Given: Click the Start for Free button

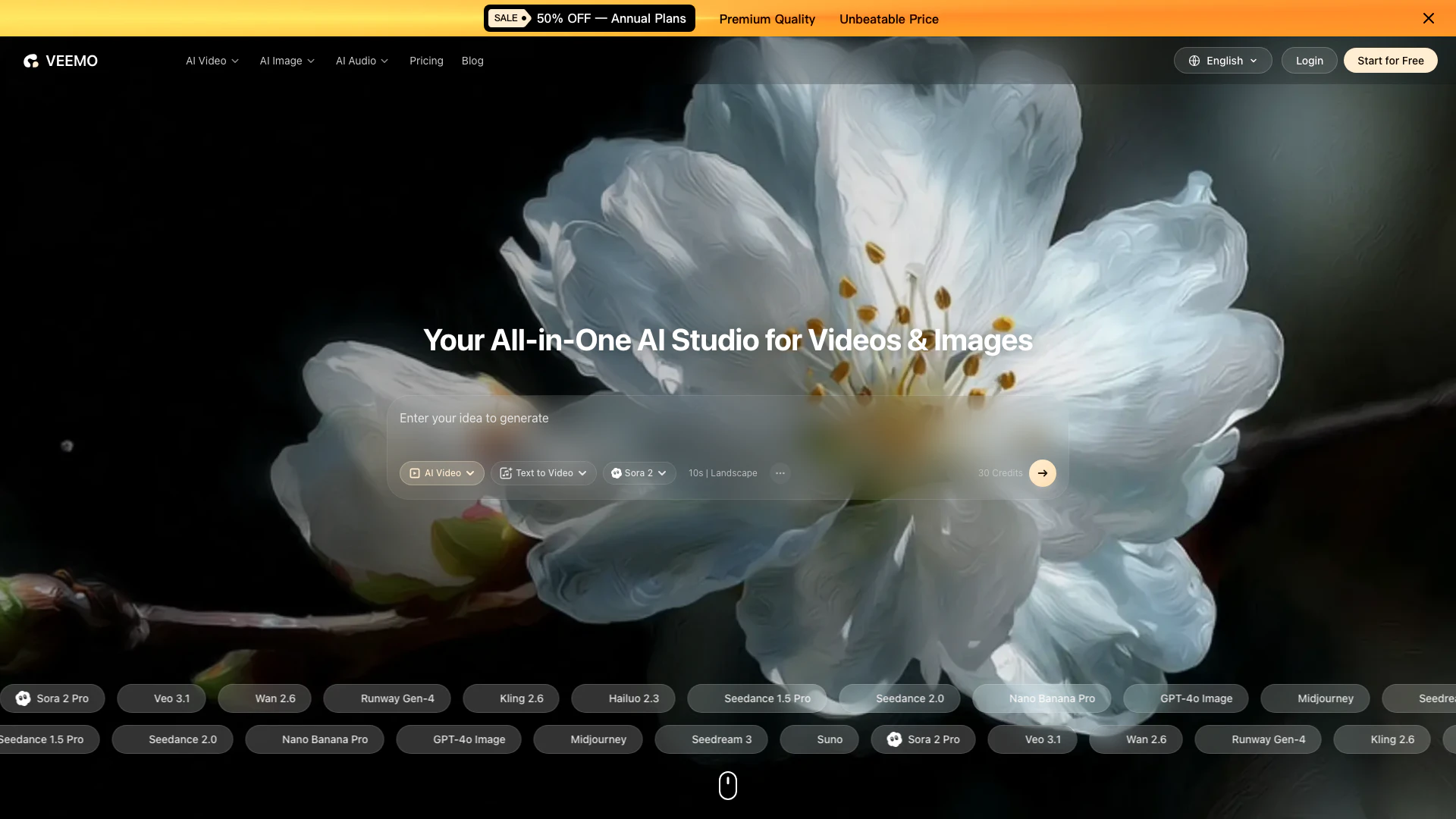Looking at the screenshot, I should (1390, 61).
